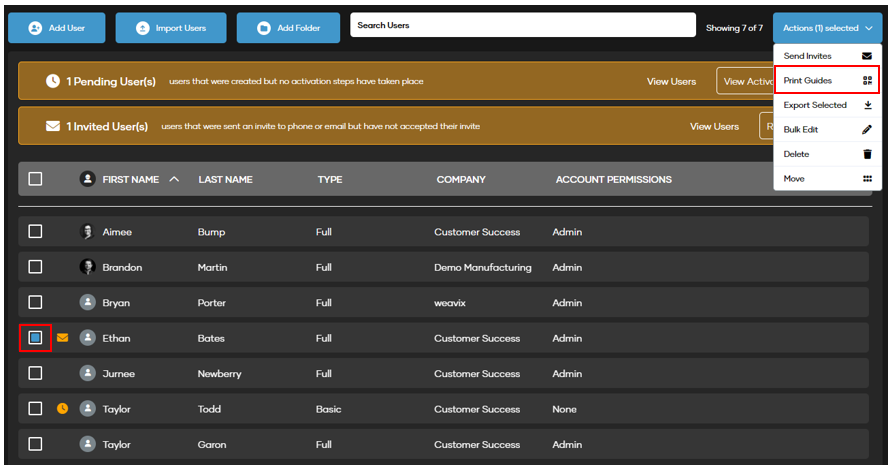Check the box for Brandon Martin
Screen dimensions: 889x468
35,267
